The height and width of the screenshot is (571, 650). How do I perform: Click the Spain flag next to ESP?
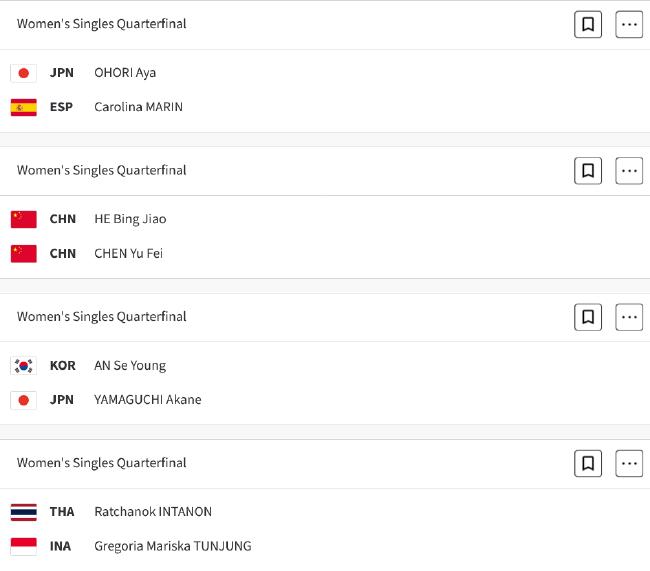click(x=24, y=107)
